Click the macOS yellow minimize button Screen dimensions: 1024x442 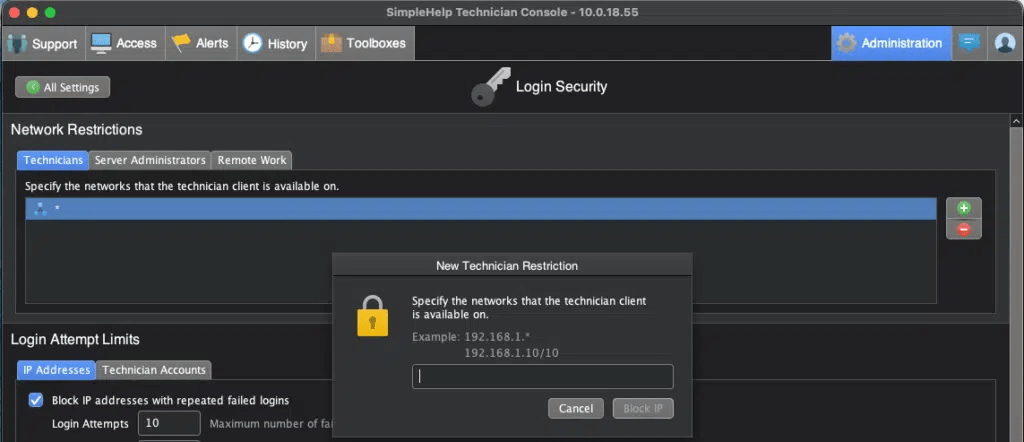(x=32, y=12)
